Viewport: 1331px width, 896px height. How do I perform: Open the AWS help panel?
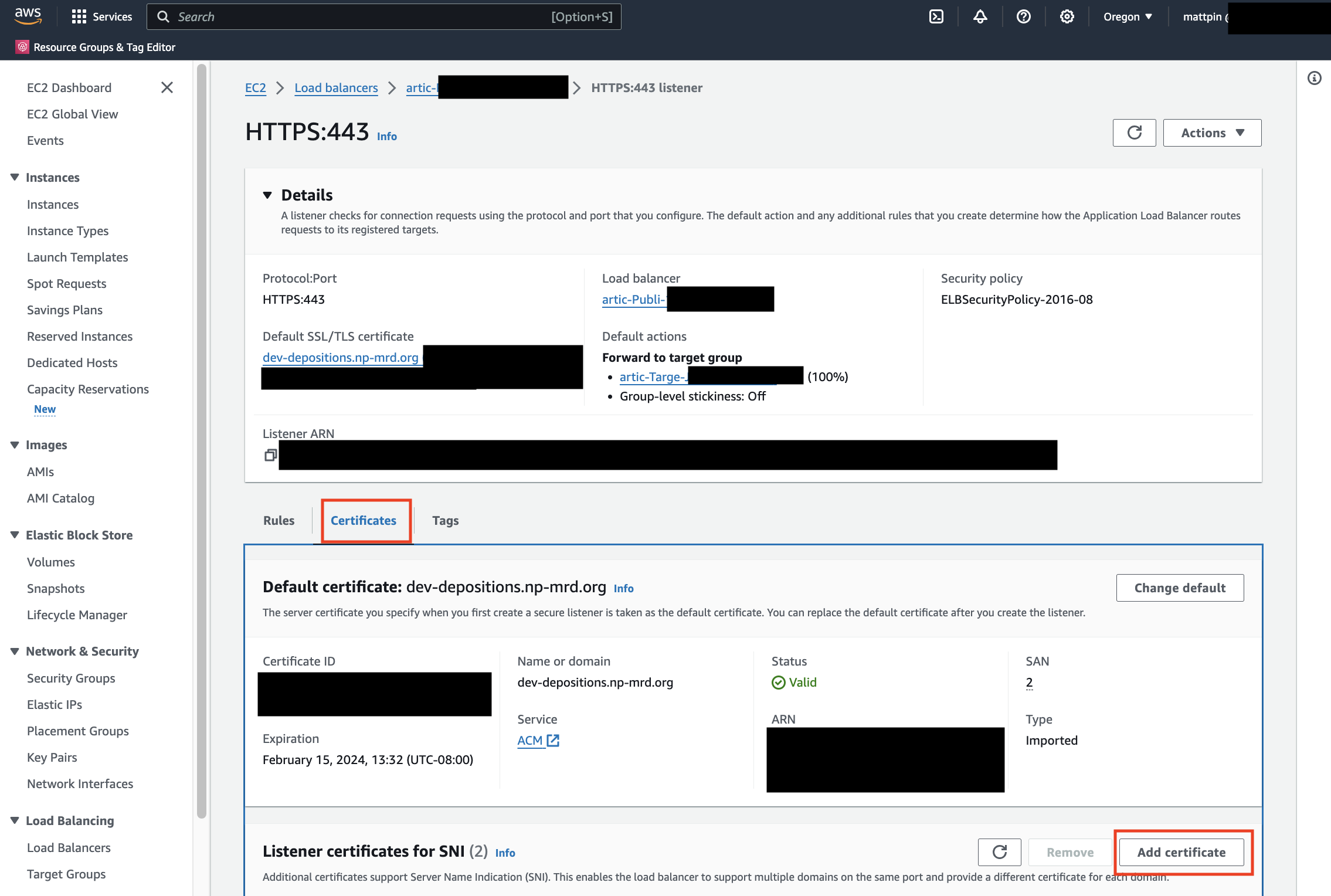(x=1023, y=16)
